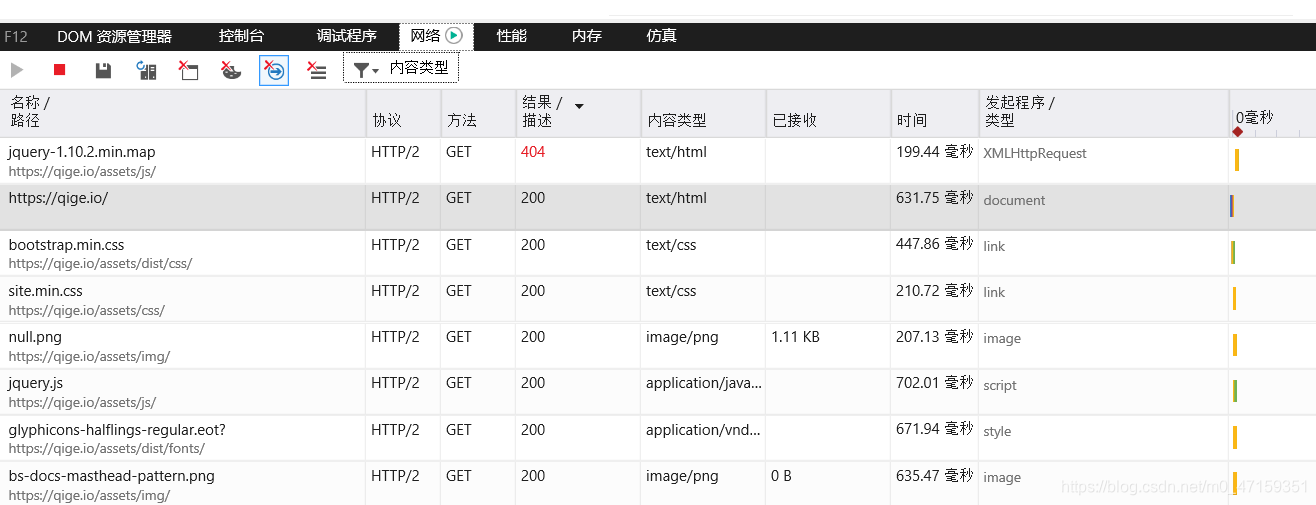Switch to the 调试程序 tab
Screen dimensions: 1316x505
pyautogui.click(x=347, y=36)
